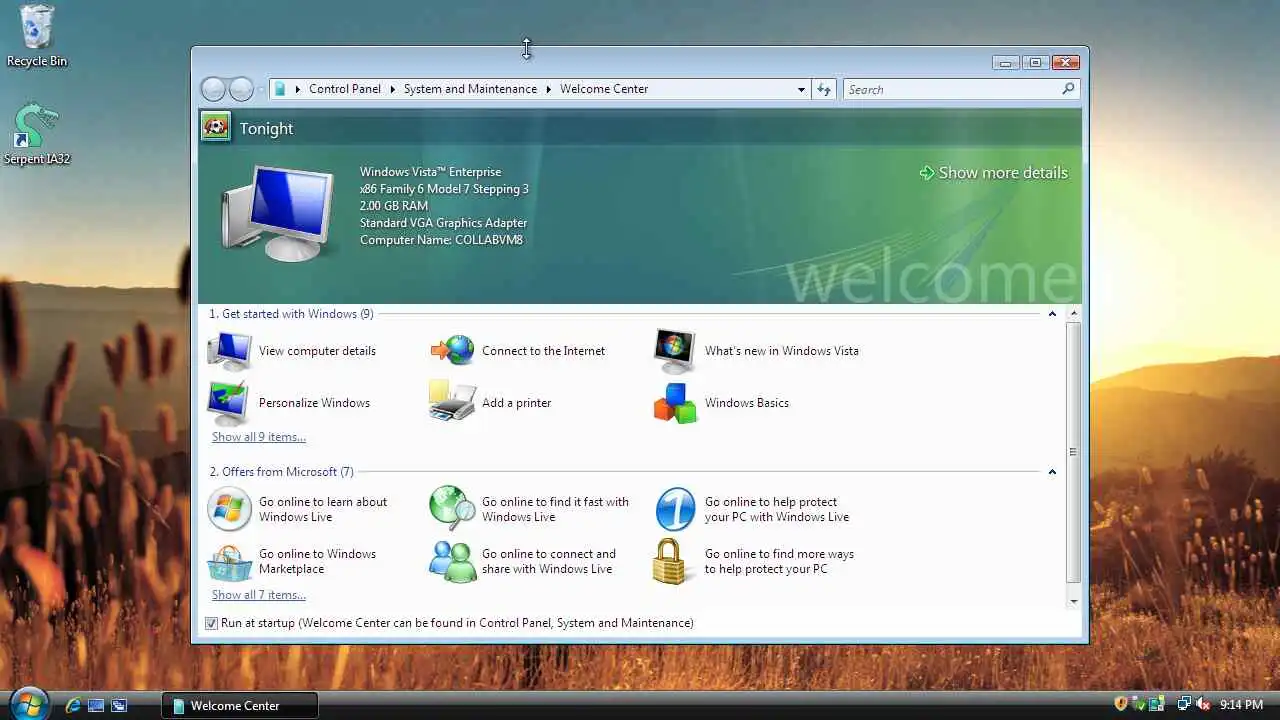
Task: Click the Welcome Center taskbar button
Action: (x=240, y=706)
